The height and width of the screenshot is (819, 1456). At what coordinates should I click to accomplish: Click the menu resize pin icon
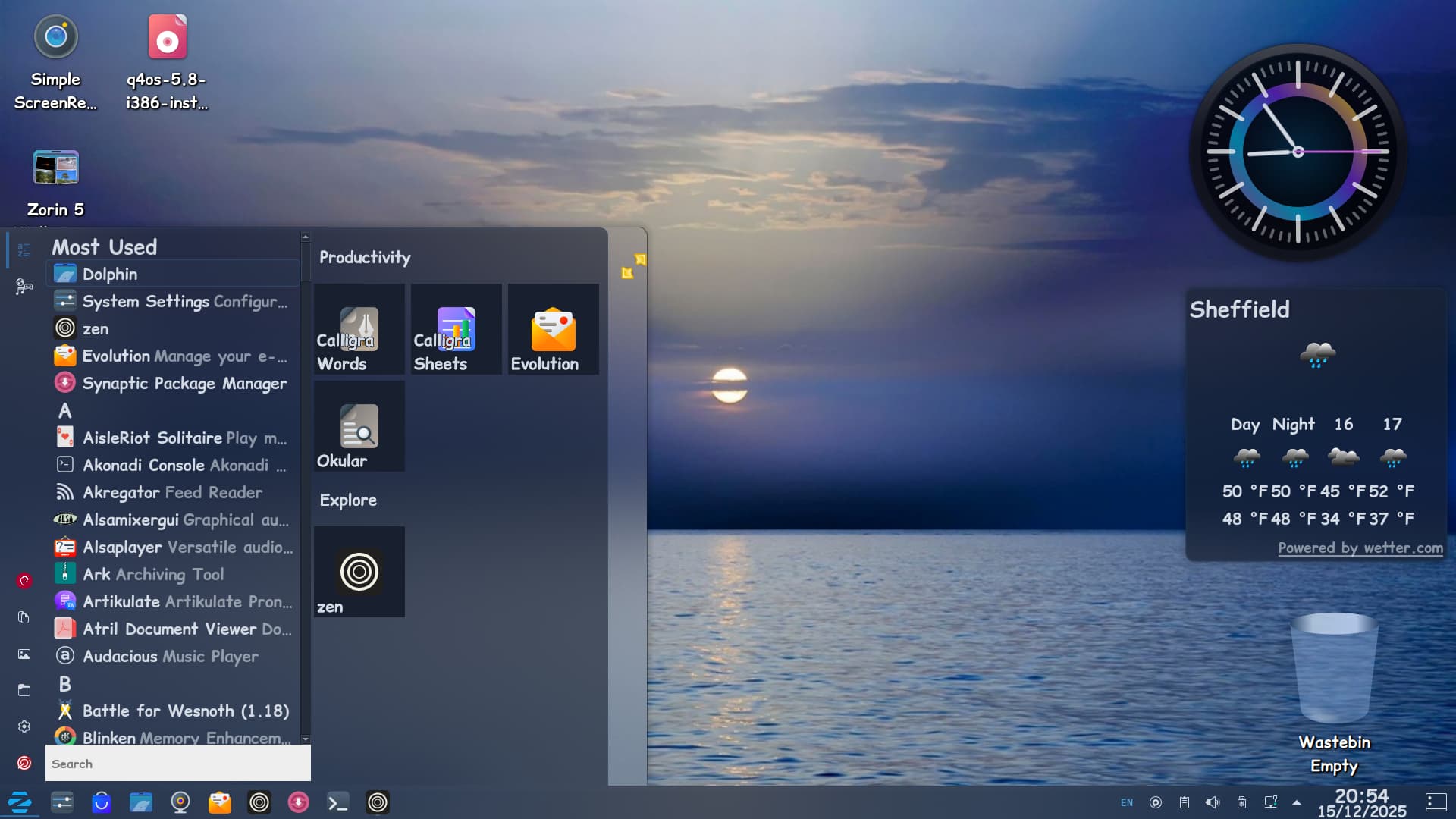[633, 266]
